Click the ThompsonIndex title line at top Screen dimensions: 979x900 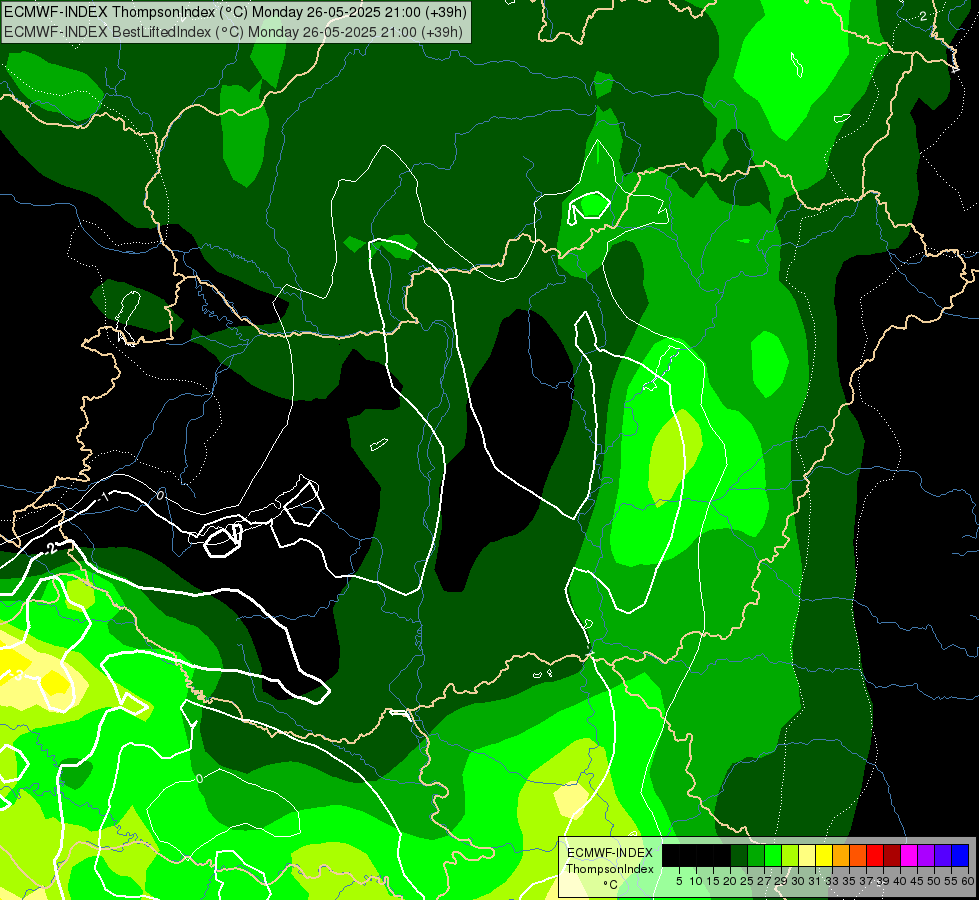[x=235, y=12]
